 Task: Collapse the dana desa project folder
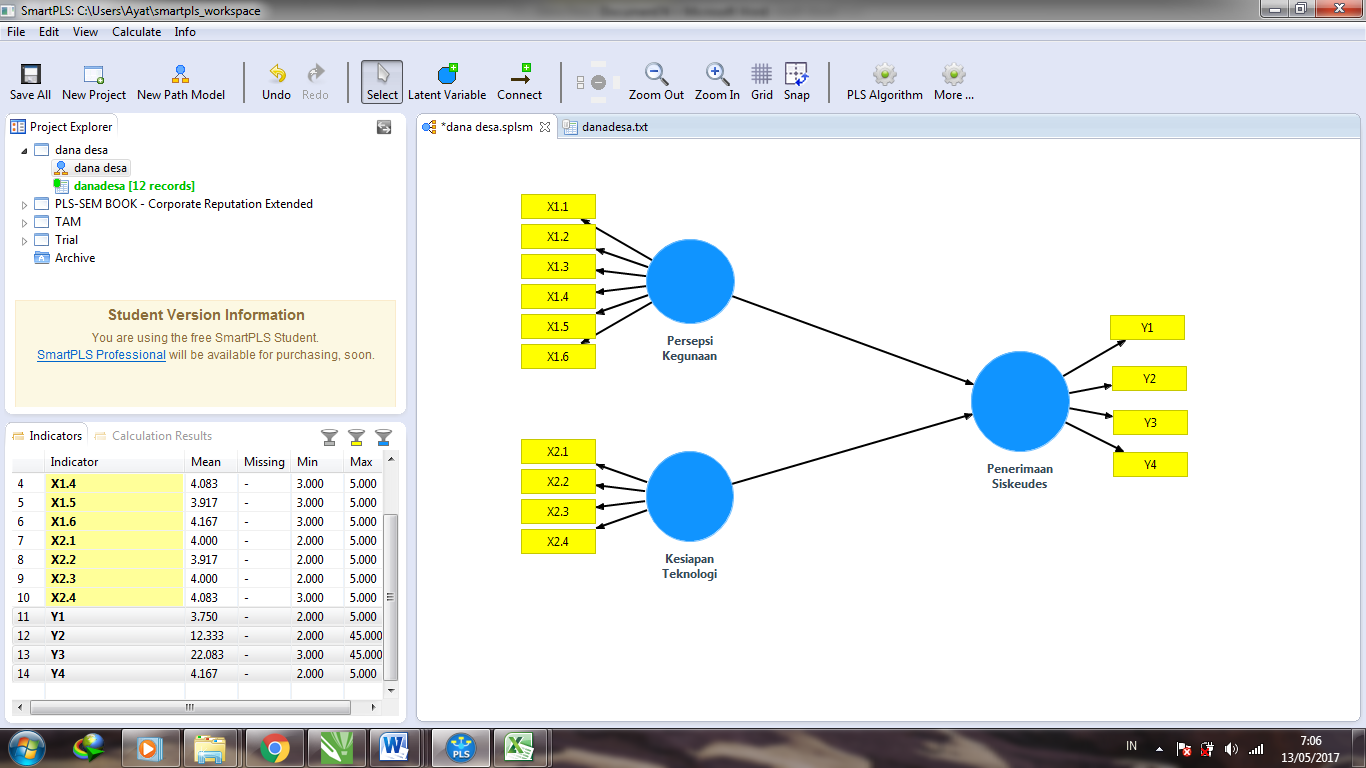pyautogui.click(x=24, y=150)
